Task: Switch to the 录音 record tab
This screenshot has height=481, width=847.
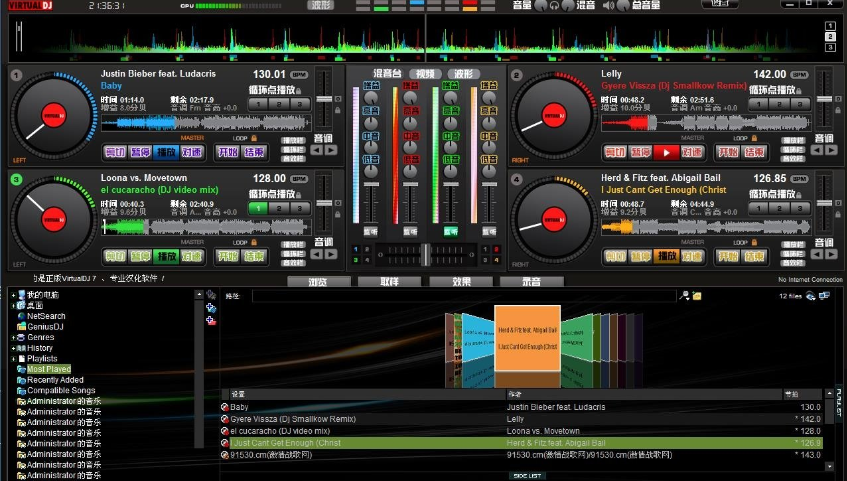Action: pyautogui.click(x=532, y=282)
